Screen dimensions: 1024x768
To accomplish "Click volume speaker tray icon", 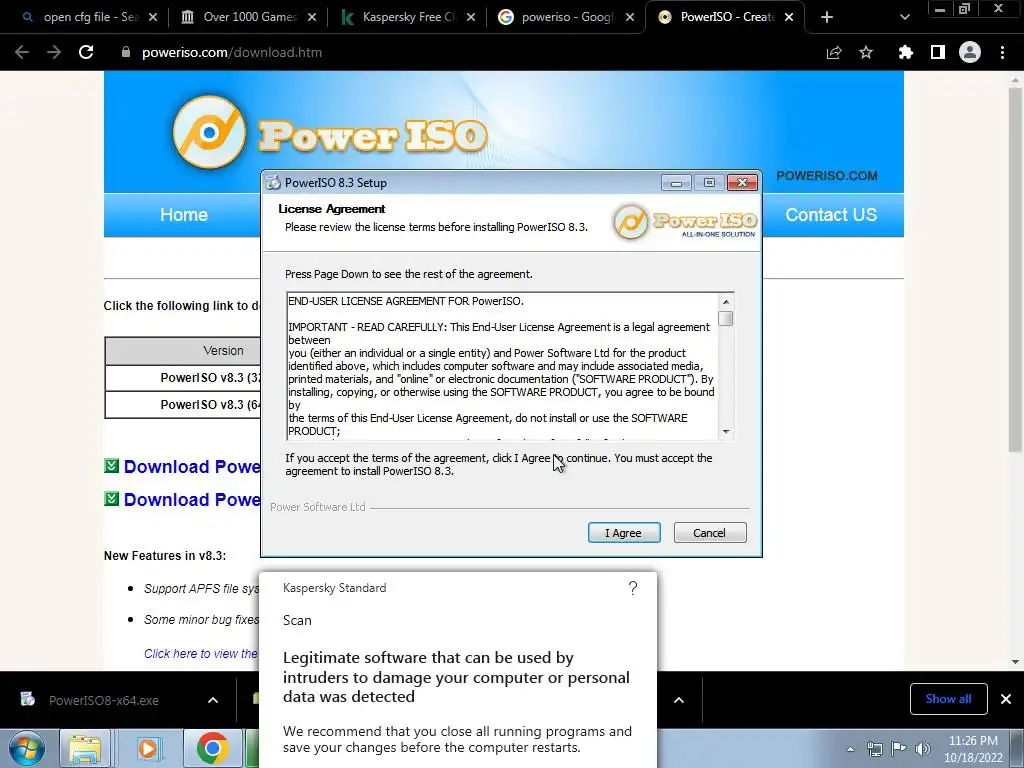I will pos(923,749).
